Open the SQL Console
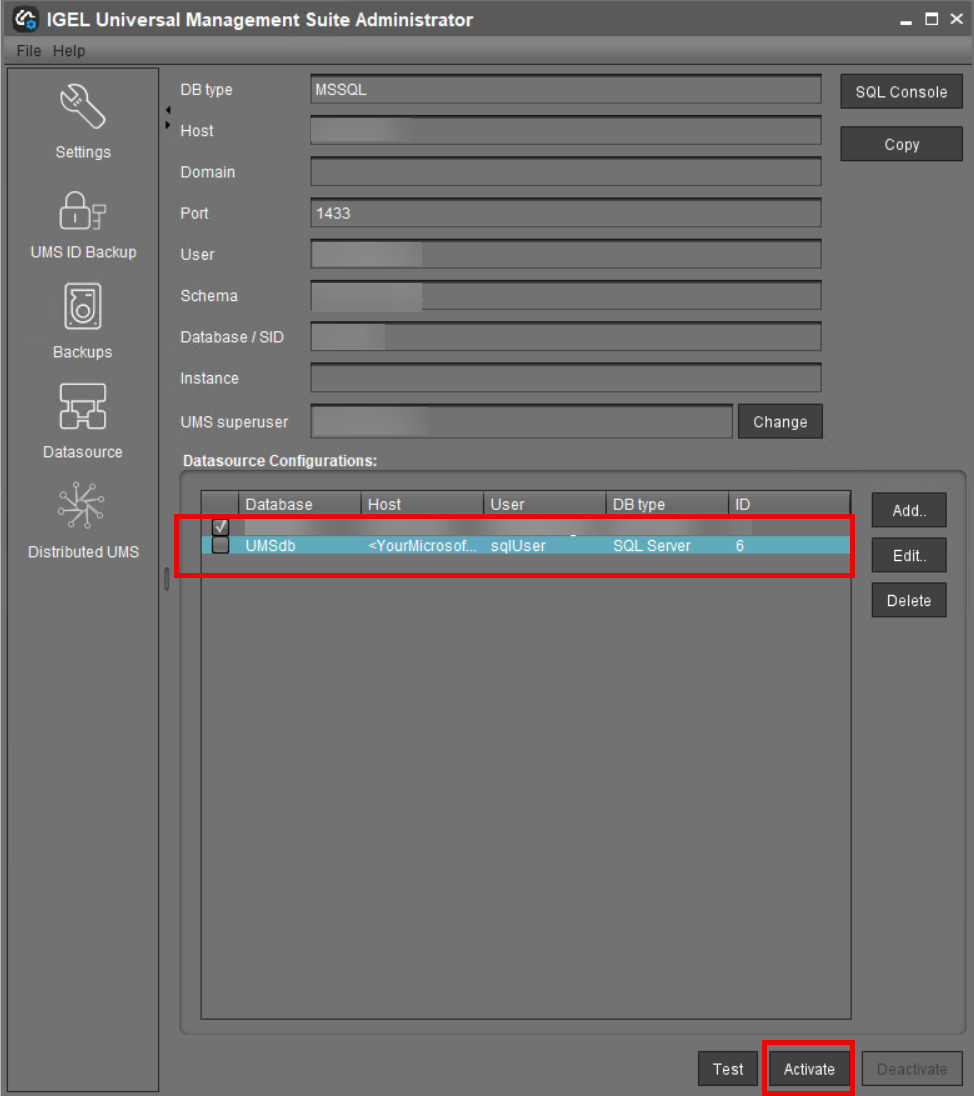 click(901, 92)
